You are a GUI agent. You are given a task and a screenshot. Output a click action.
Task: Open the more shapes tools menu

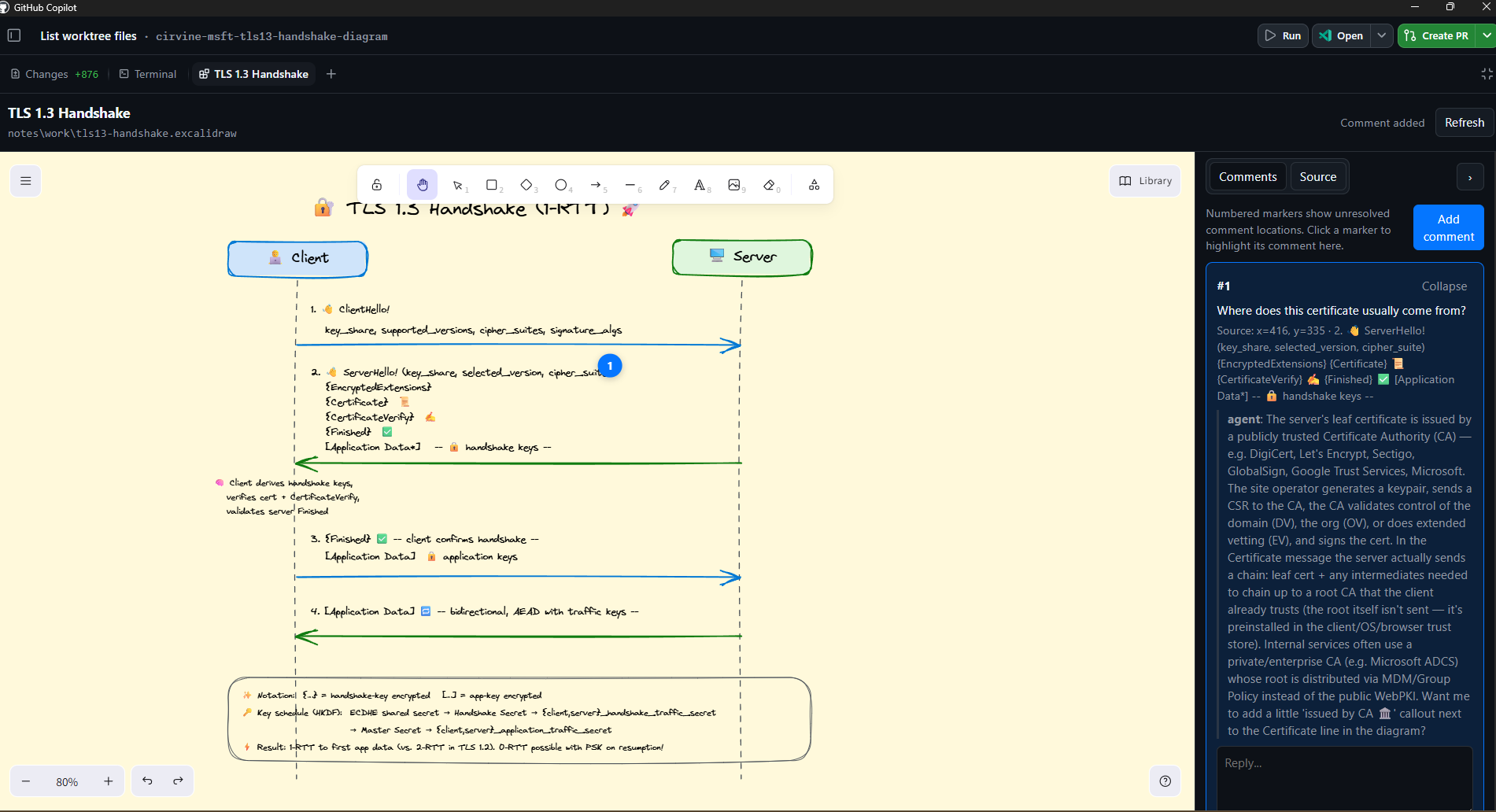pyautogui.click(x=814, y=185)
